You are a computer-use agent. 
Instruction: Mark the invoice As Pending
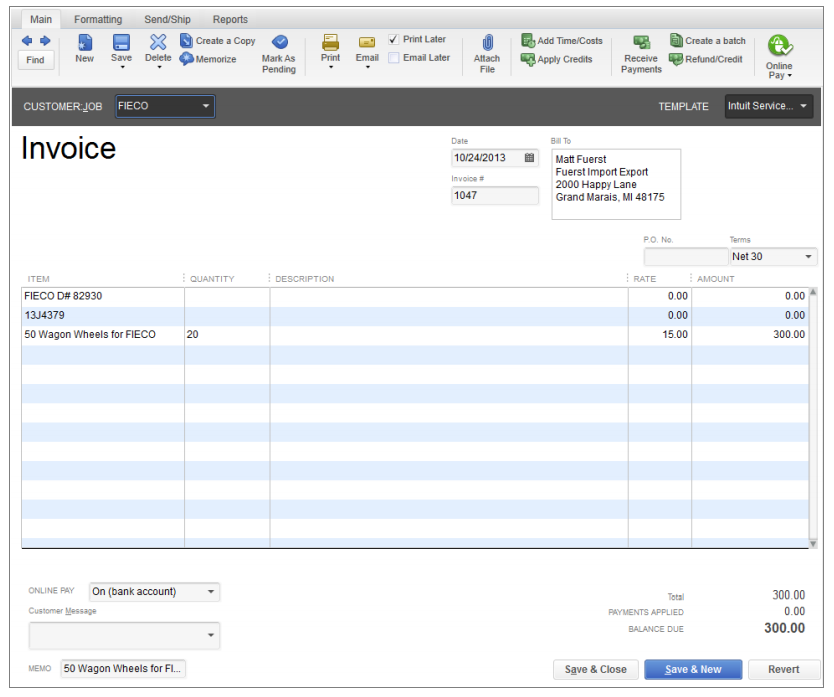point(279,54)
